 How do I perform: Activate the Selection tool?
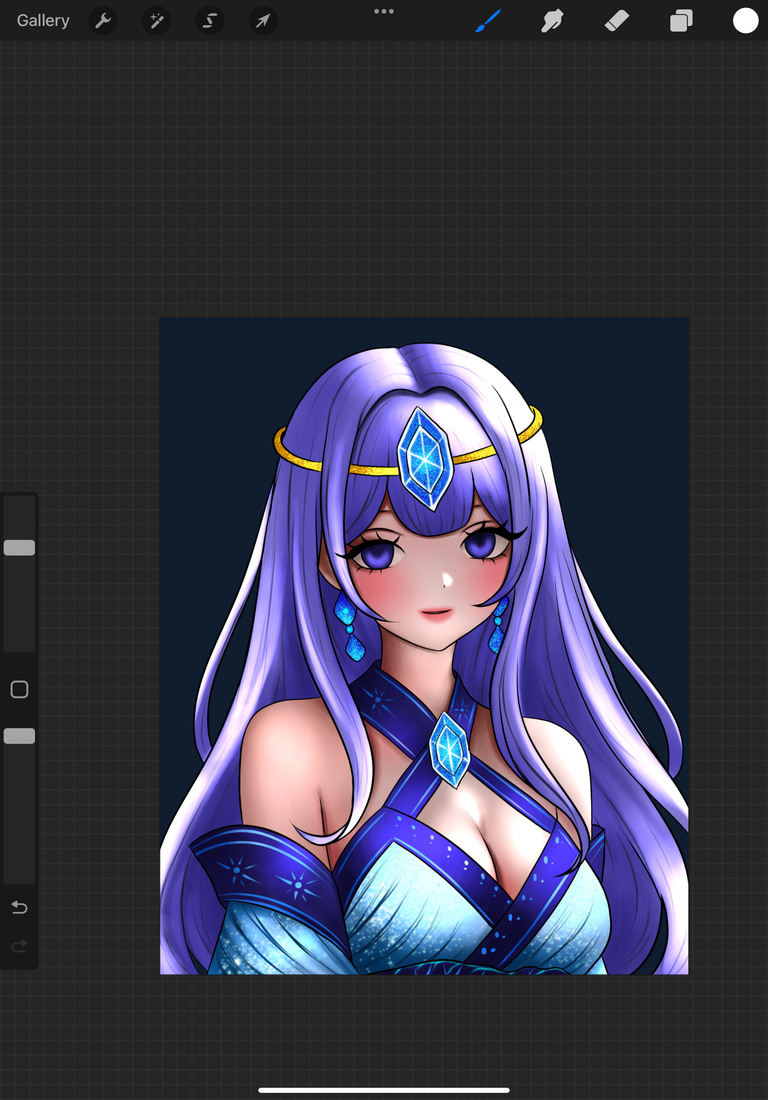[x=210, y=21]
